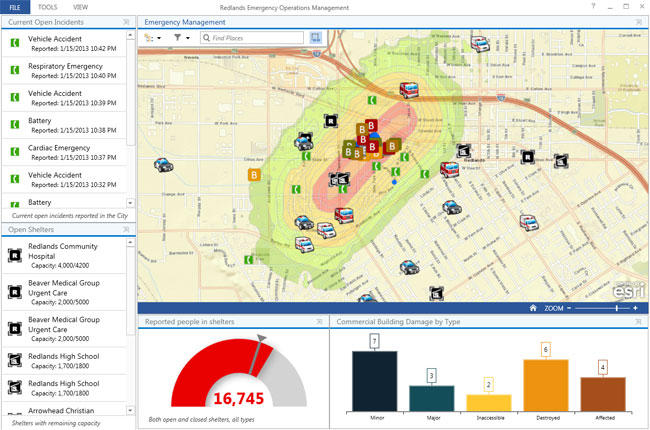This screenshot has height=430, width=650.
Task: Select the Respiratory Emergency incident
Action: [x=64, y=70]
